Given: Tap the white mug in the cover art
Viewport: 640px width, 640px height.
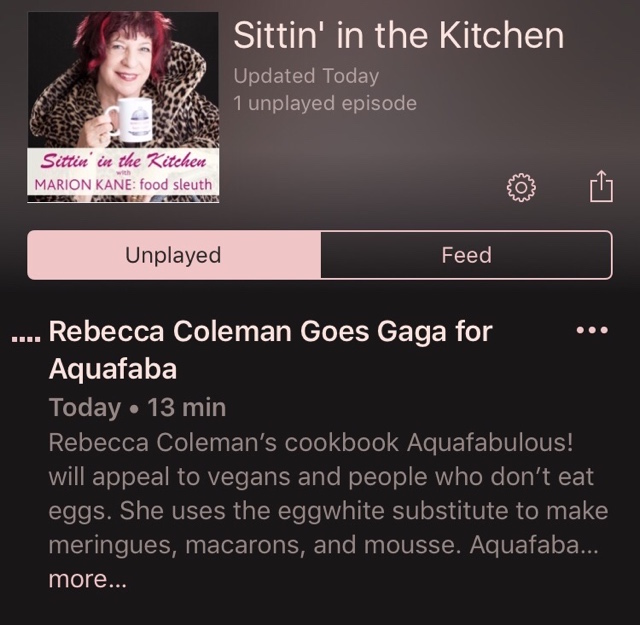Looking at the screenshot, I should 130,120.
